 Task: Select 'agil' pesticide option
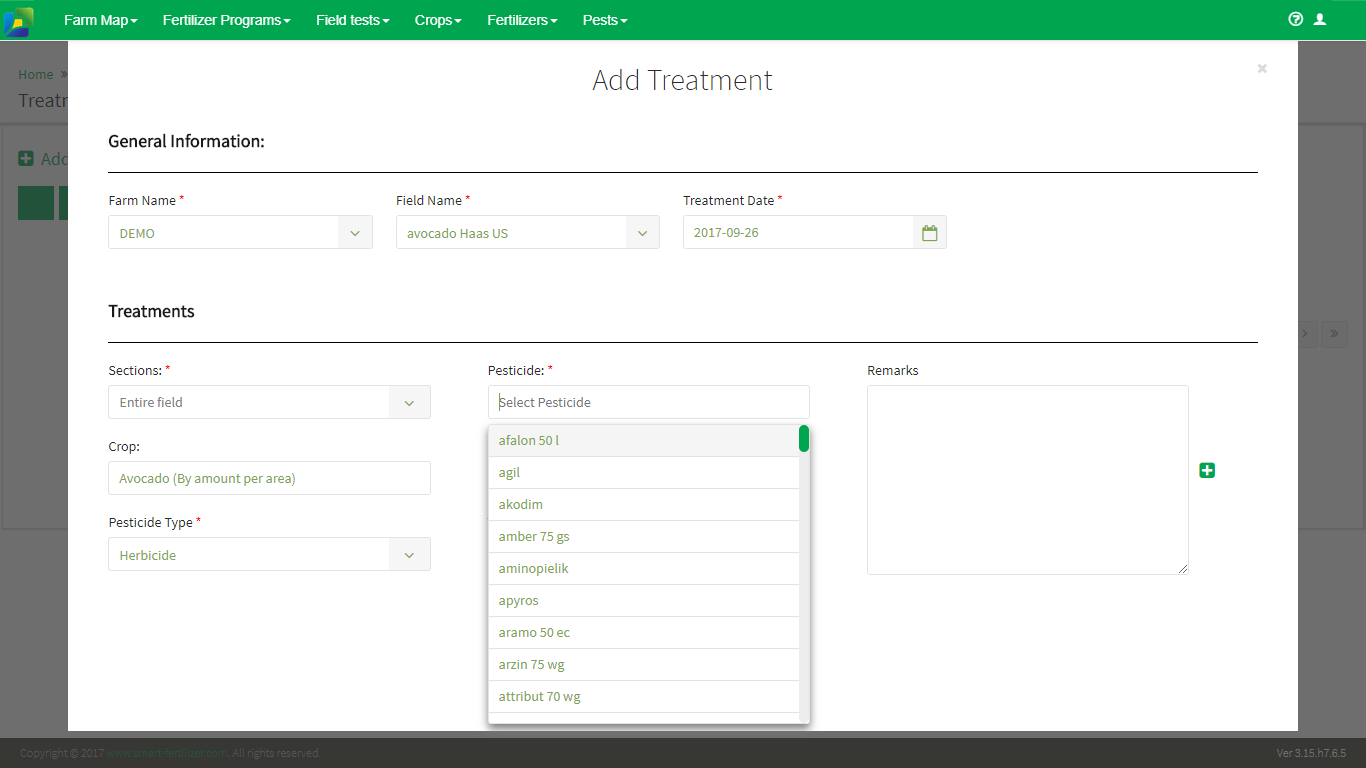coord(644,473)
